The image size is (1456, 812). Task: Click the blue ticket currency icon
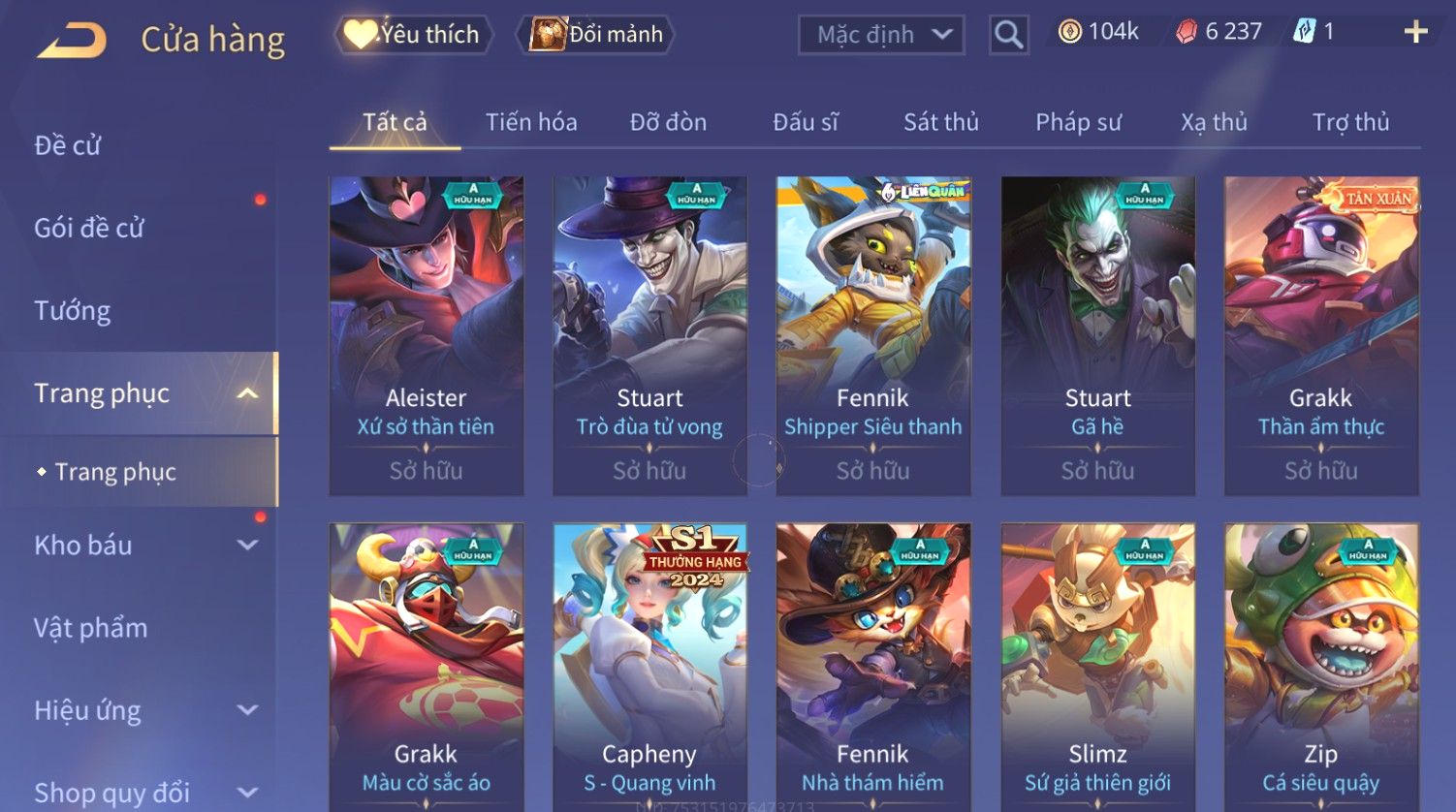(x=1305, y=32)
